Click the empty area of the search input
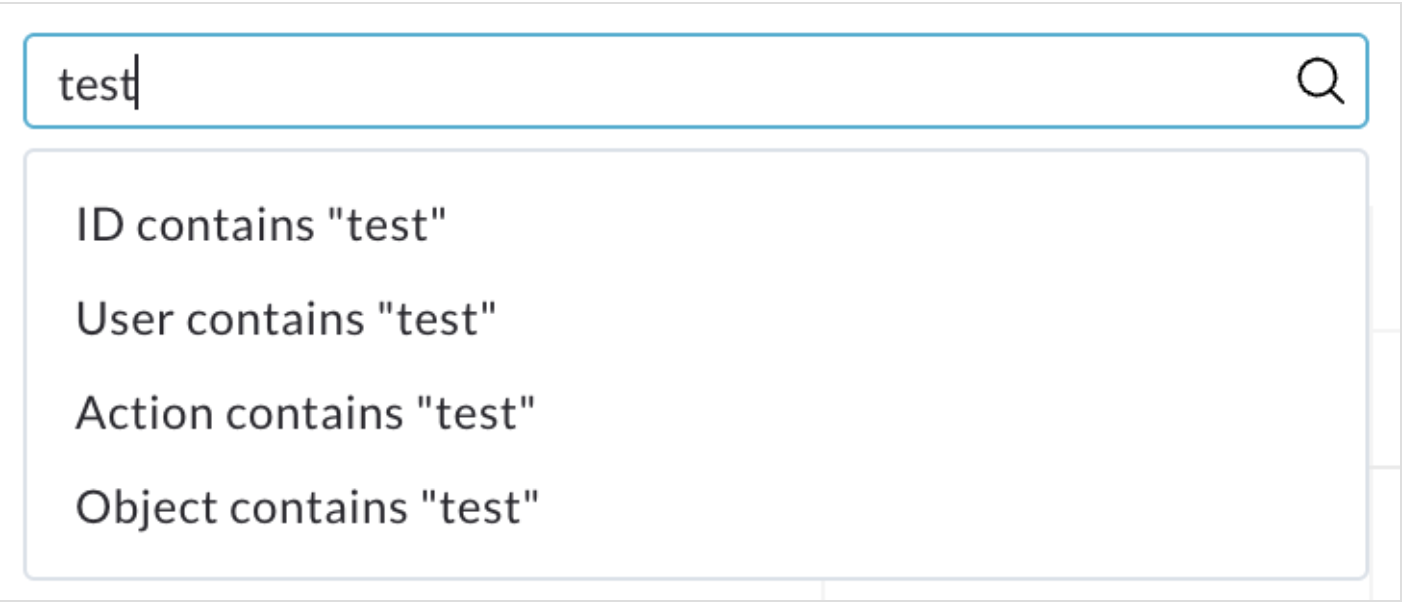The image size is (1406, 606). pos(715,82)
